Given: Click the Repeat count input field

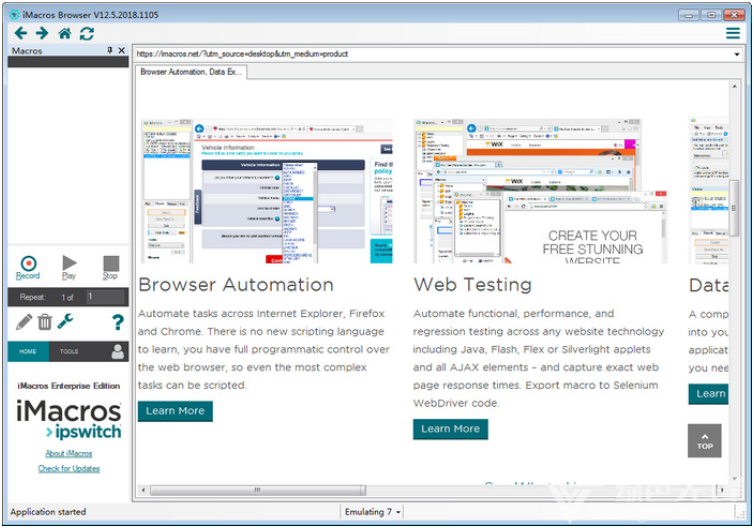Looking at the screenshot, I should (105, 297).
